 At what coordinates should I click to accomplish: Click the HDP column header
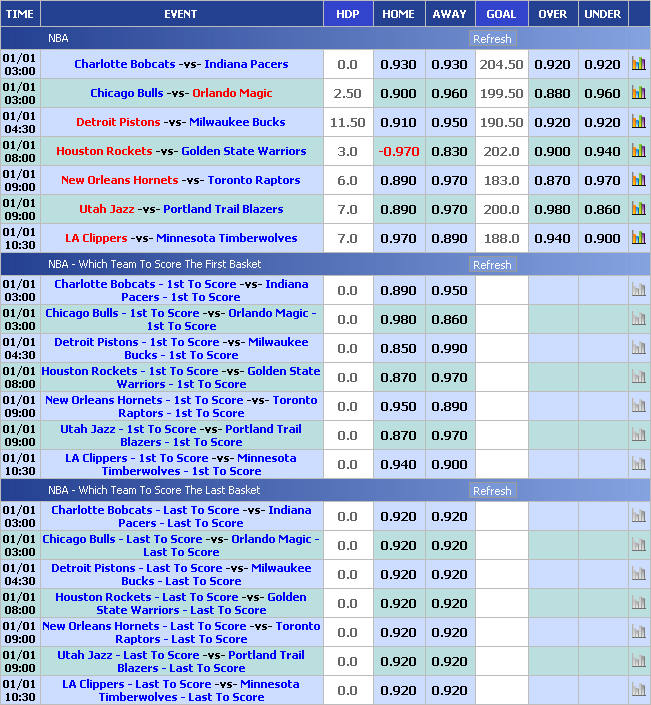click(347, 14)
